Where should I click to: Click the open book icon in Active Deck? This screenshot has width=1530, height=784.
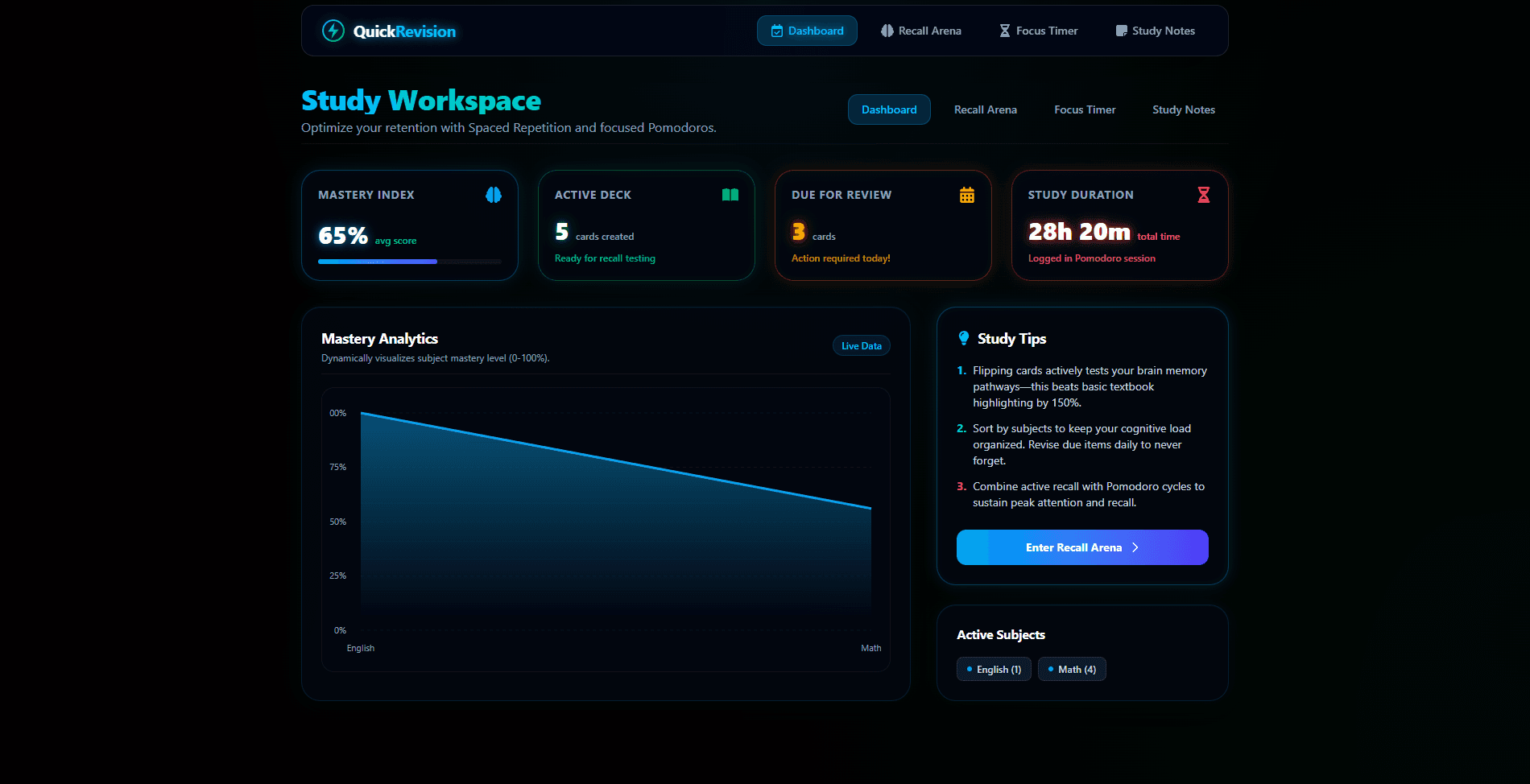(x=730, y=195)
